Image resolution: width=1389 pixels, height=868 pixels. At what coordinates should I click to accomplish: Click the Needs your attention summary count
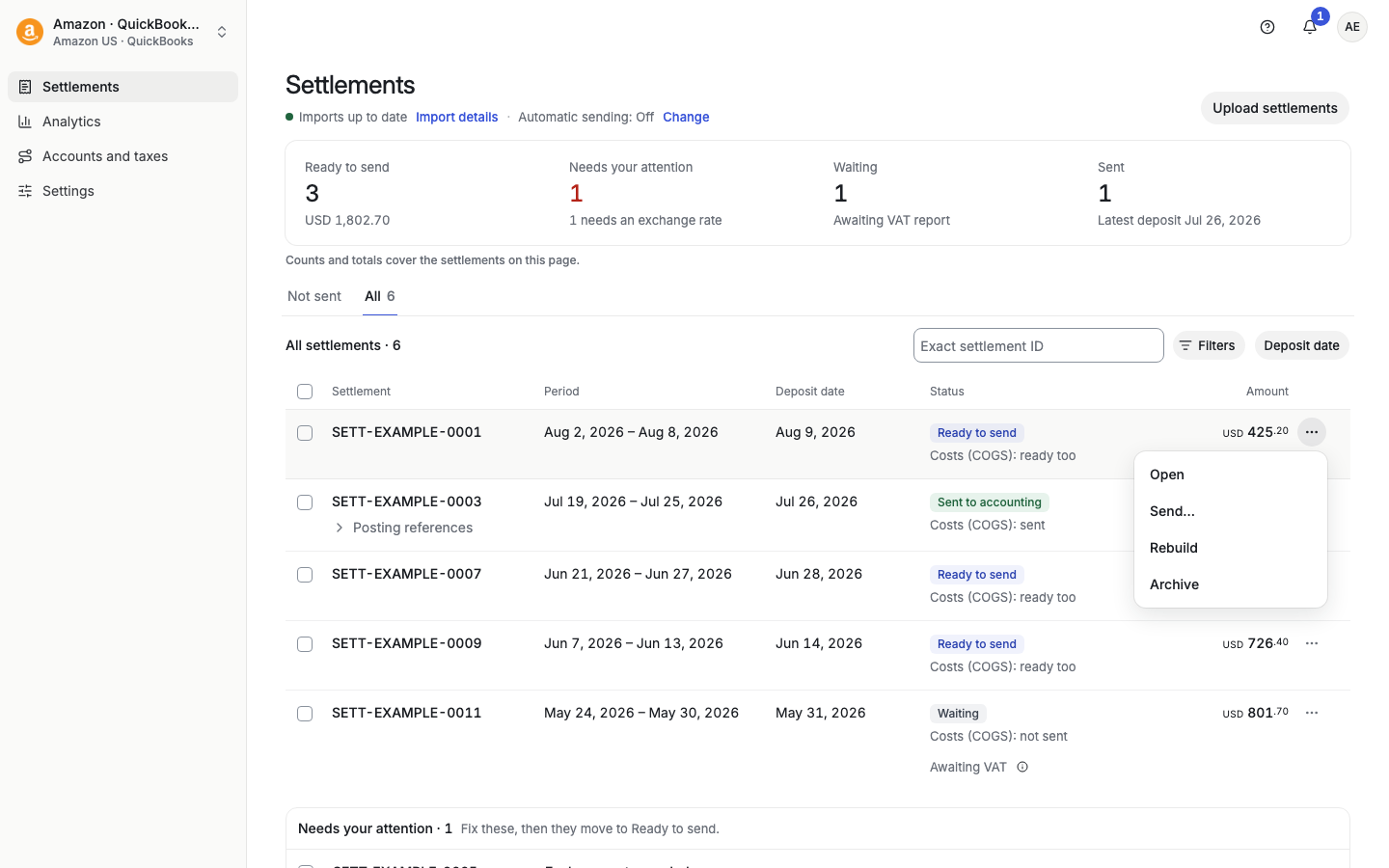[576, 194]
